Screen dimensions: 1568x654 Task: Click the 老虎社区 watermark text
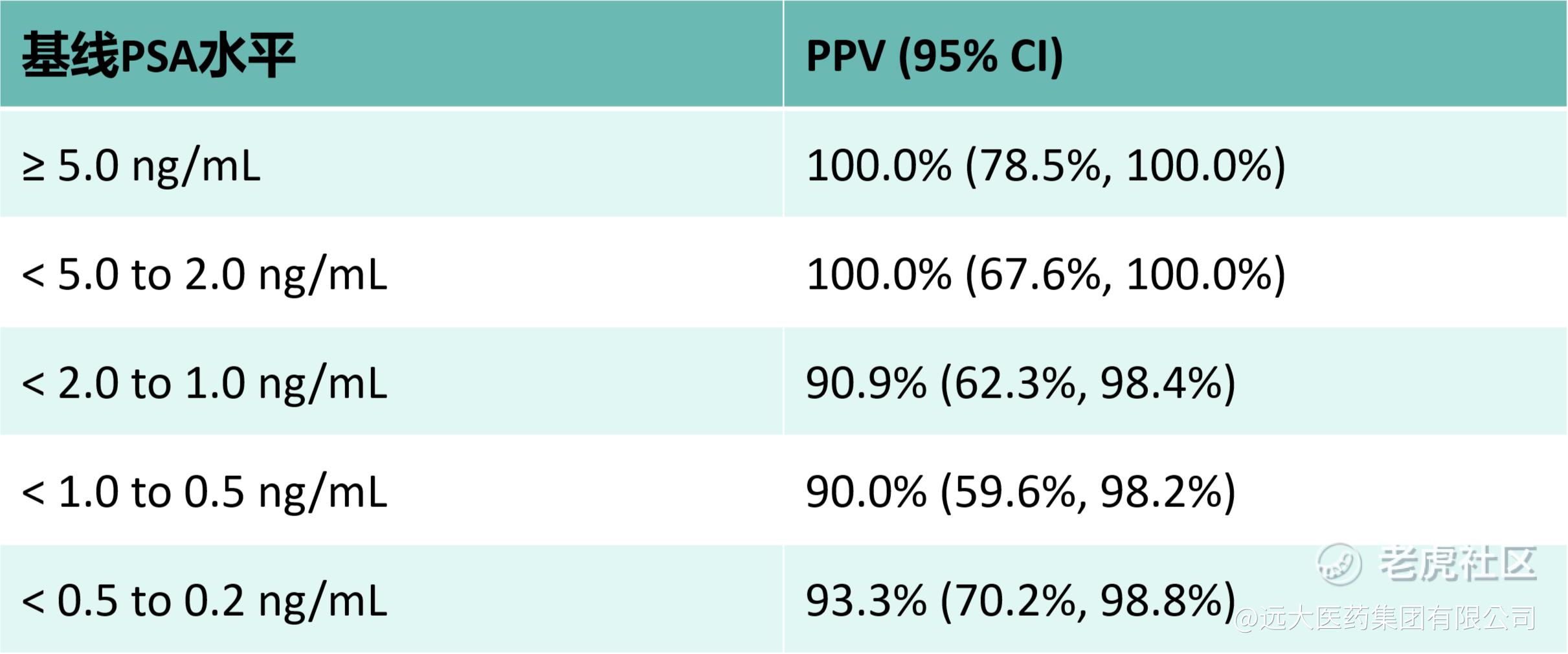click(1457, 563)
